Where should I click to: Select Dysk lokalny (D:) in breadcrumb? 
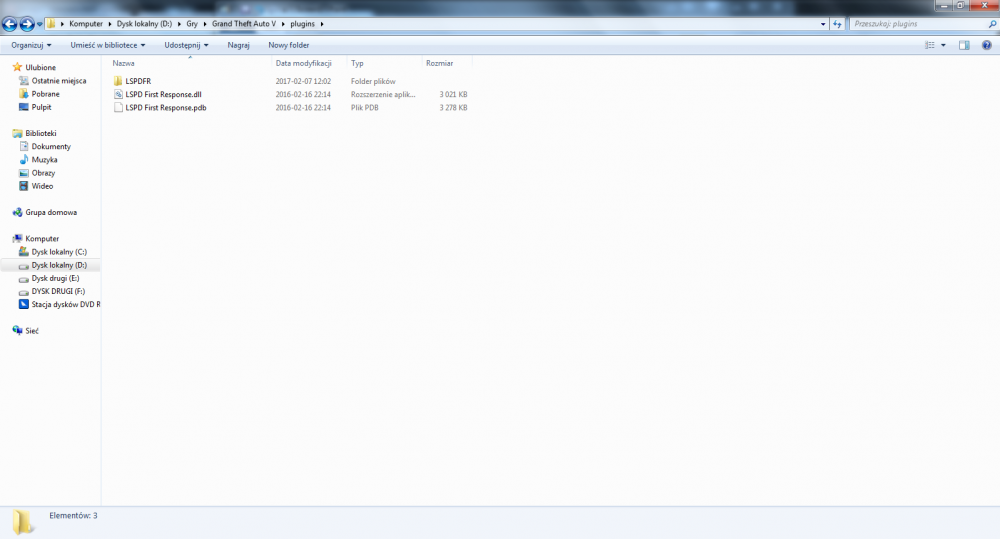[x=144, y=24]
